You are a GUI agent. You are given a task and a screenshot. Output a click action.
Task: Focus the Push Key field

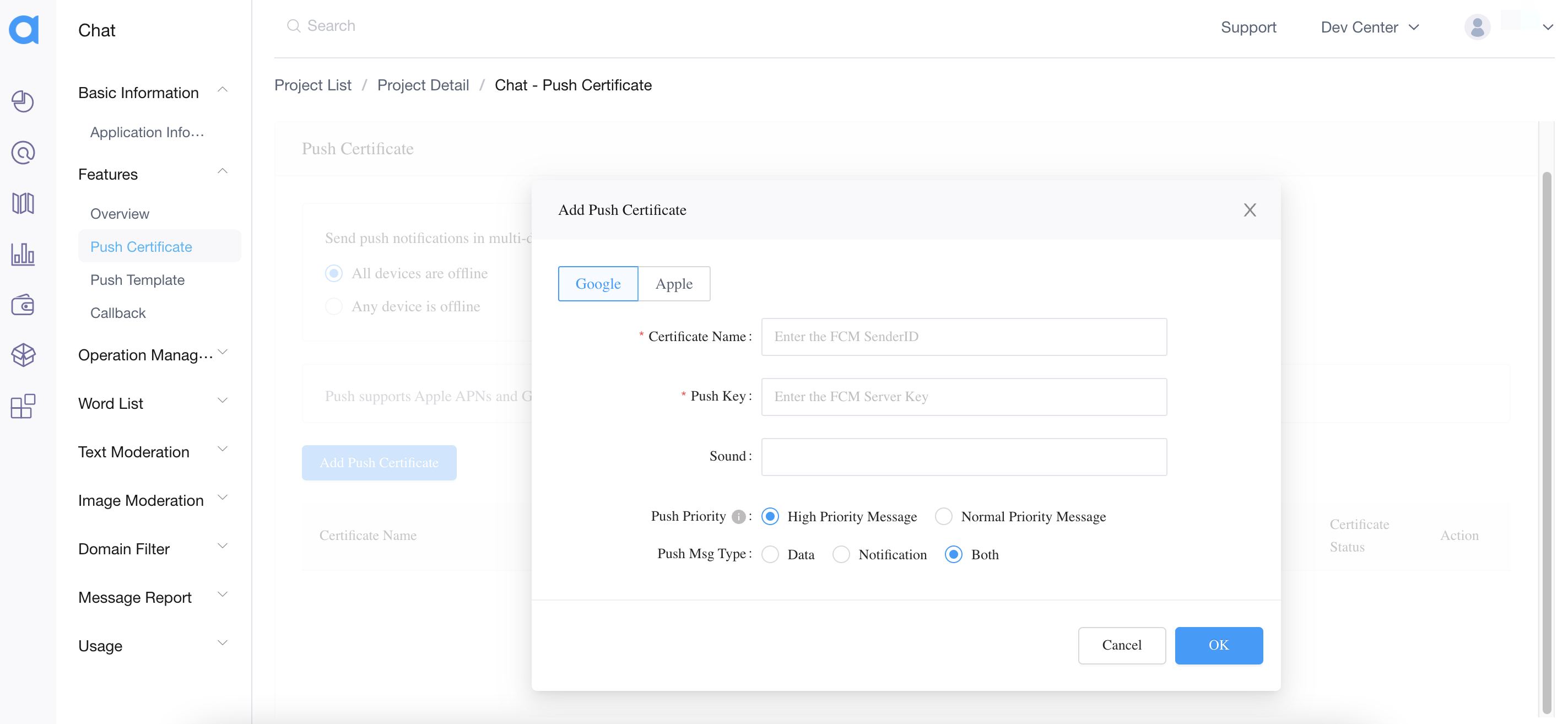[x=964, y=396]
